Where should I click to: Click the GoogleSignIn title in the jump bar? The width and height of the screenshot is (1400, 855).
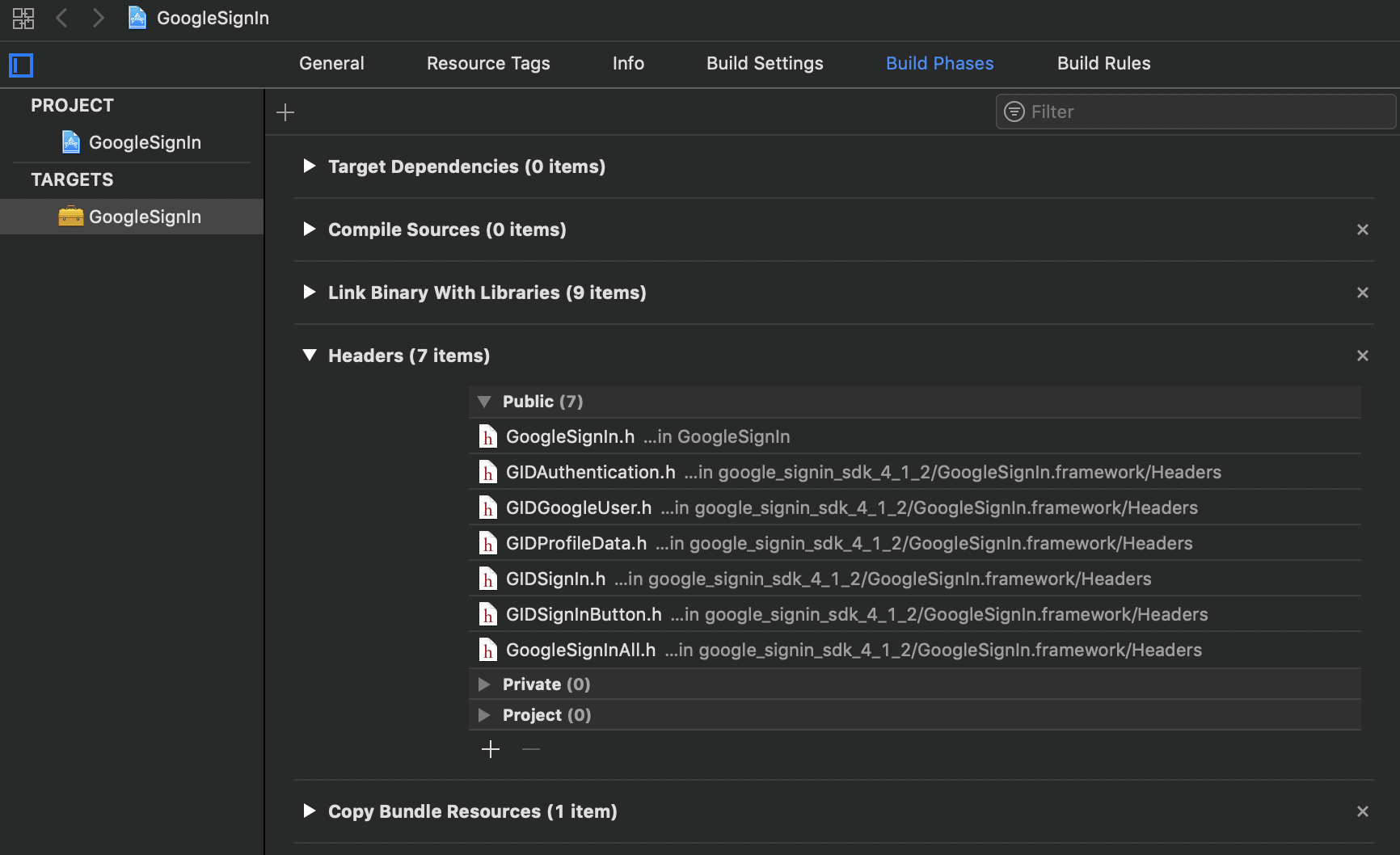click(213, 18)
